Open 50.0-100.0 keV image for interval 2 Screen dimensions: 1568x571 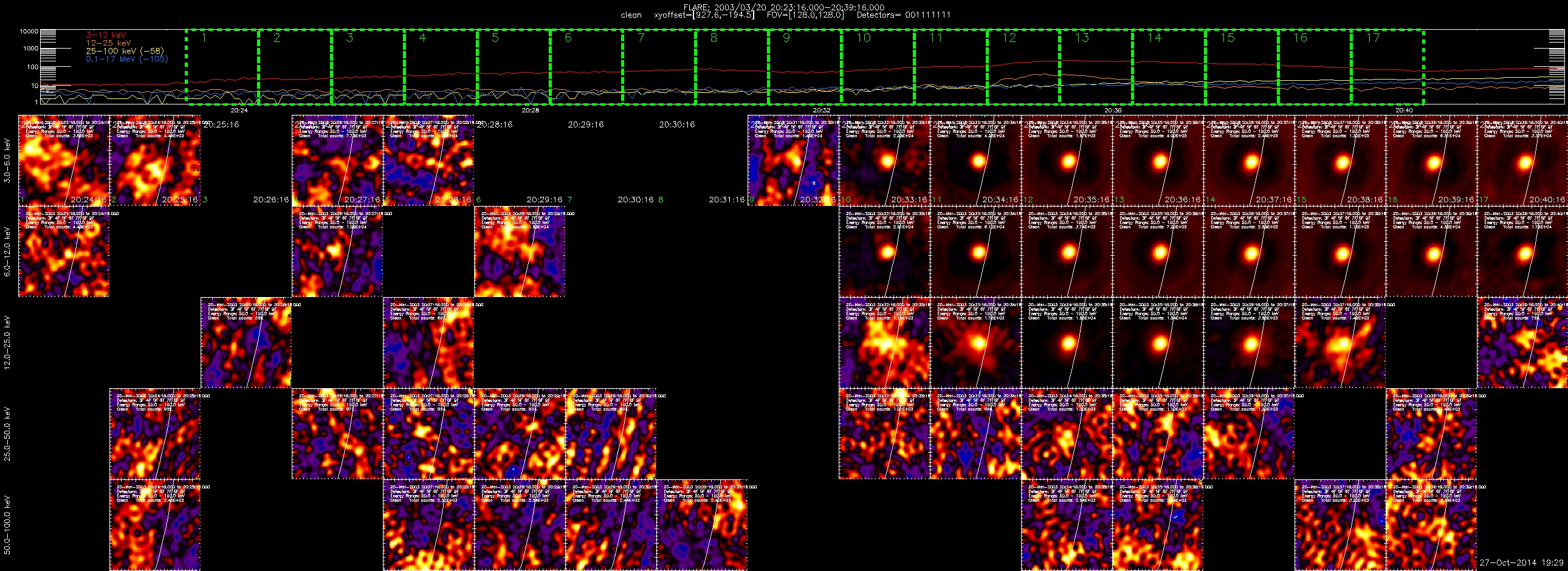click(155, 525)
